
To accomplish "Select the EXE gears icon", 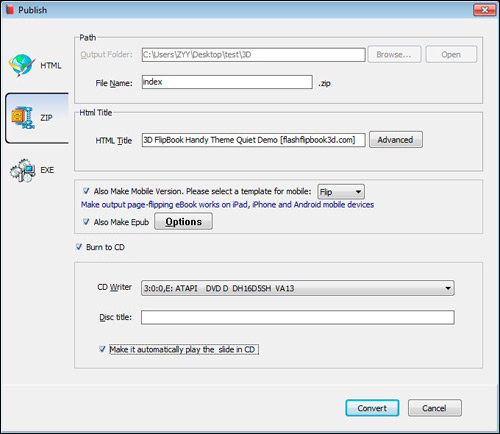I will [x=22, y=170].
